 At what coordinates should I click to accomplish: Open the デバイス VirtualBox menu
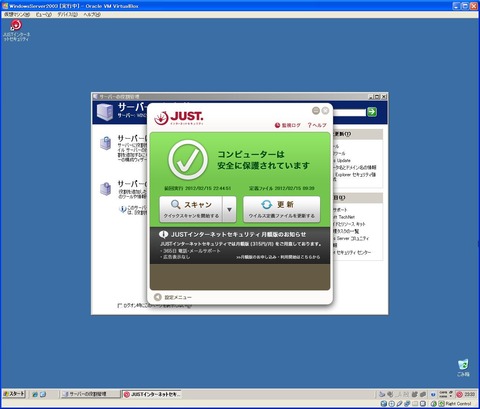pos(67,15)
